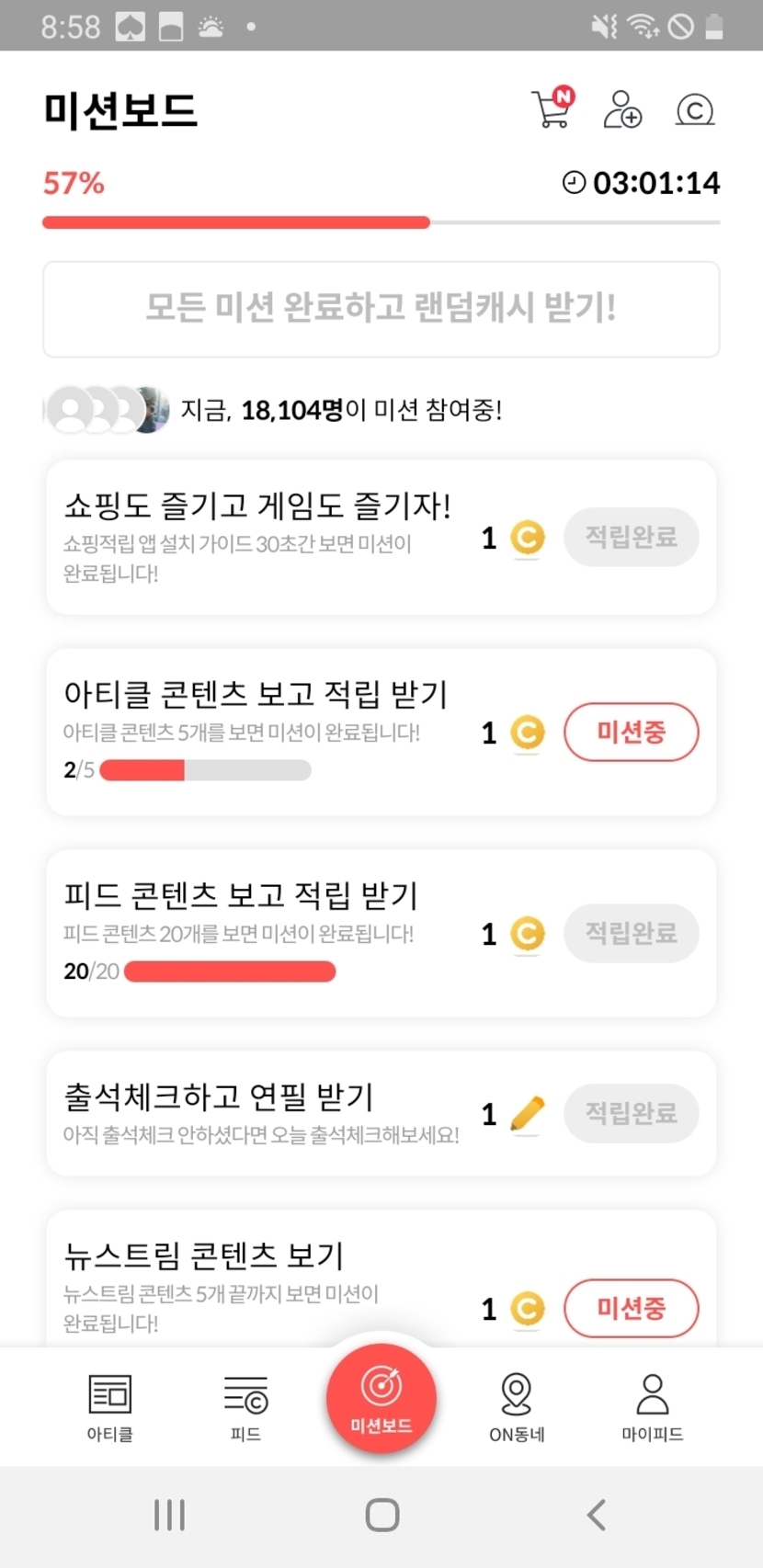Tap 모든 미션 완료하고 랜덤캐시 받기 button
The image size is (763, 1568).
click(381, 309)
